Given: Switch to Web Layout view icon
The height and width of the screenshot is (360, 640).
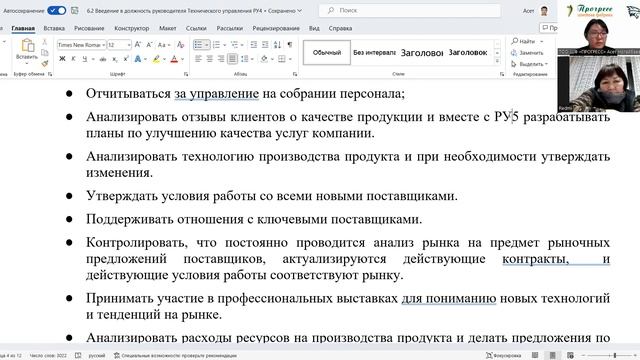Looking at the screenshot, I should coord(571,355).
